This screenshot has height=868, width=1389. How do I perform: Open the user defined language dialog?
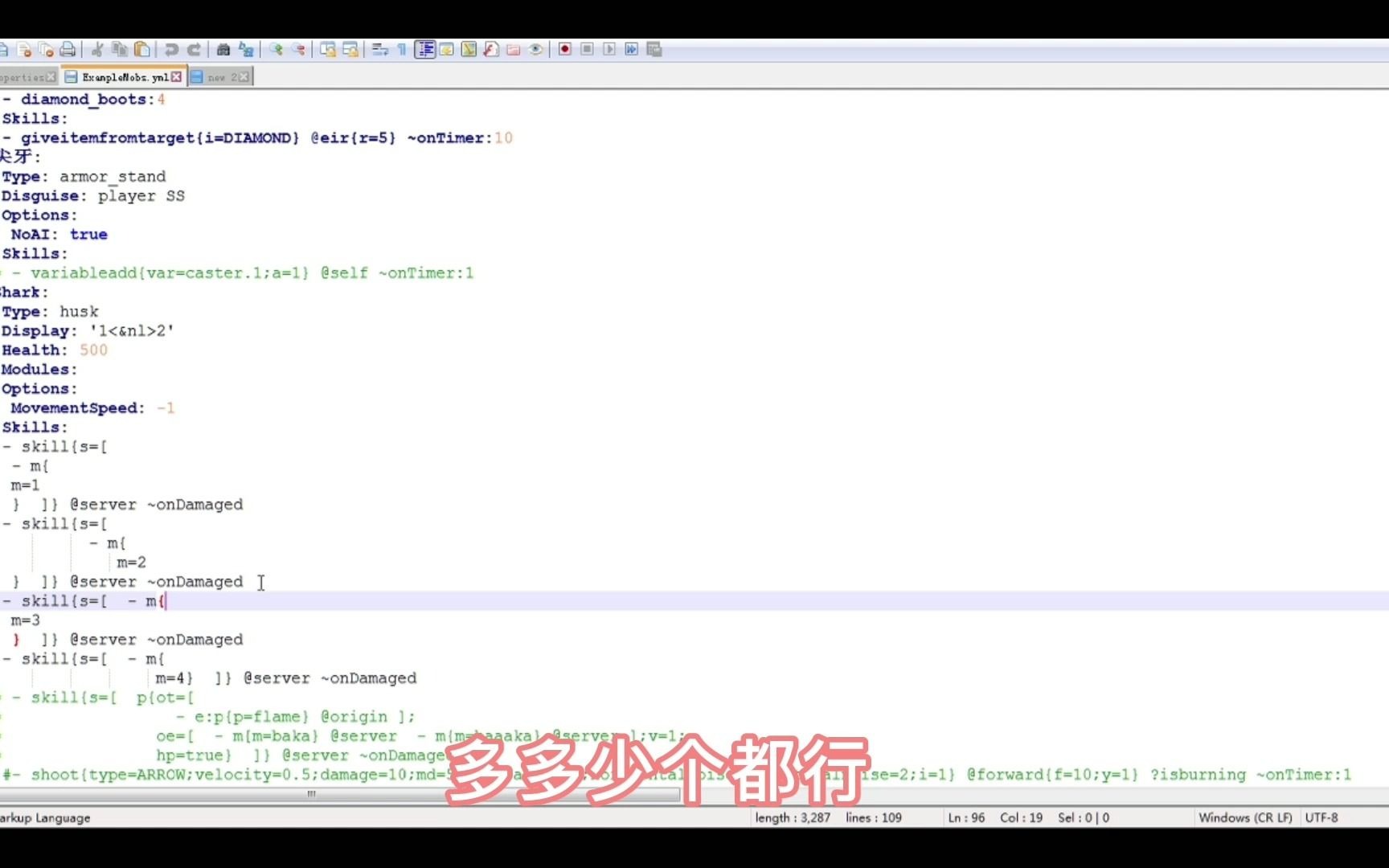click(447, 50)
